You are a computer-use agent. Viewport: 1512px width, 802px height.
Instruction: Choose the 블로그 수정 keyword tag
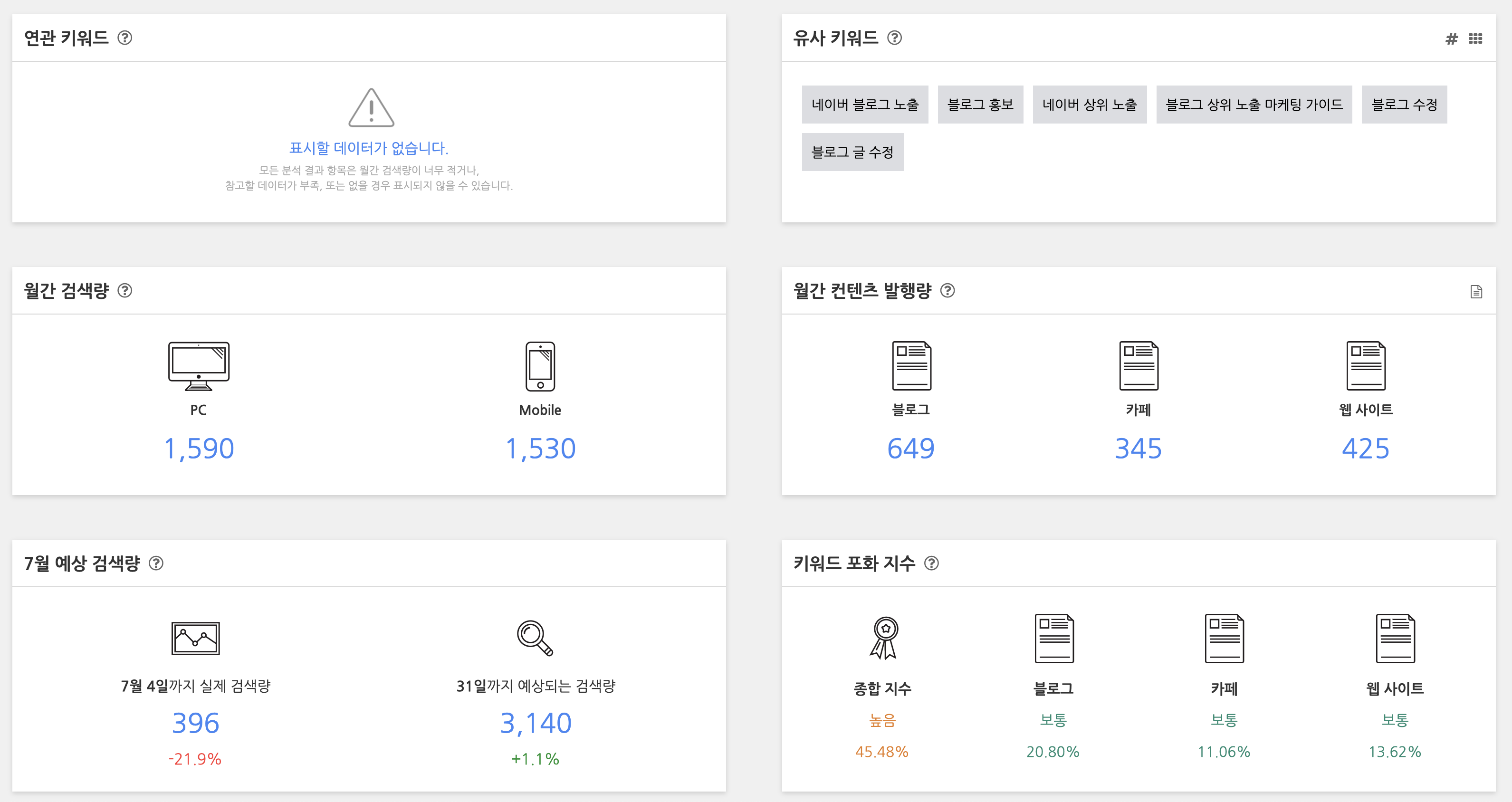click(x=1404, y=105)
